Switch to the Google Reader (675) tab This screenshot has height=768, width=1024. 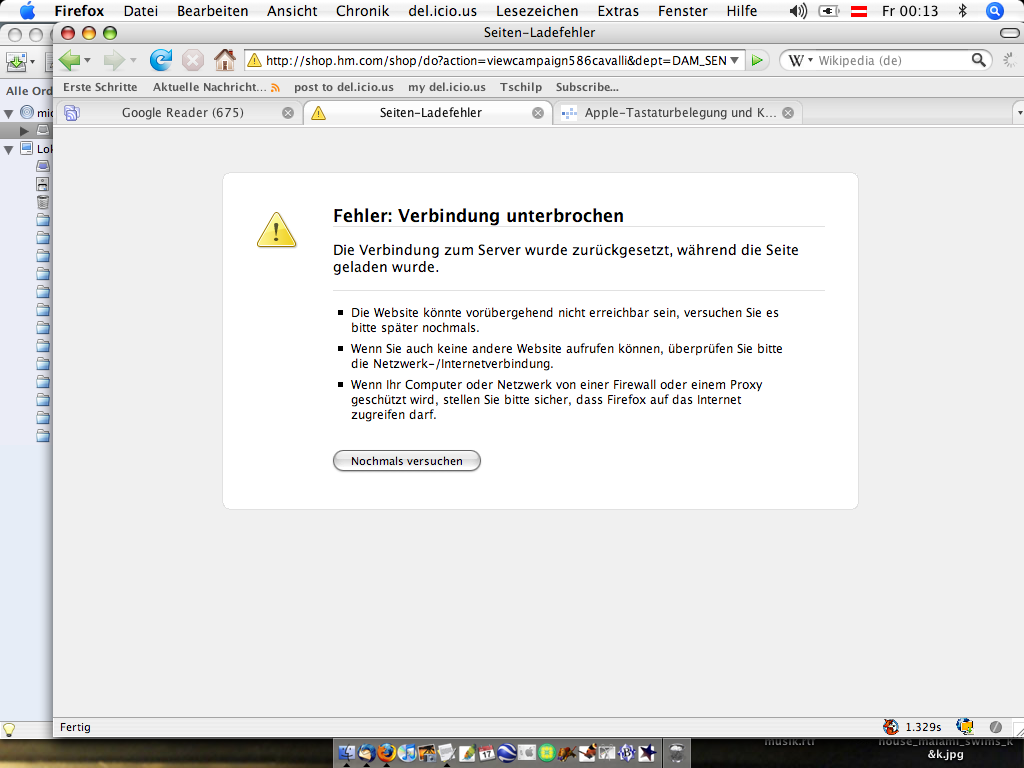pyautogui.click(x=182, y=113)
